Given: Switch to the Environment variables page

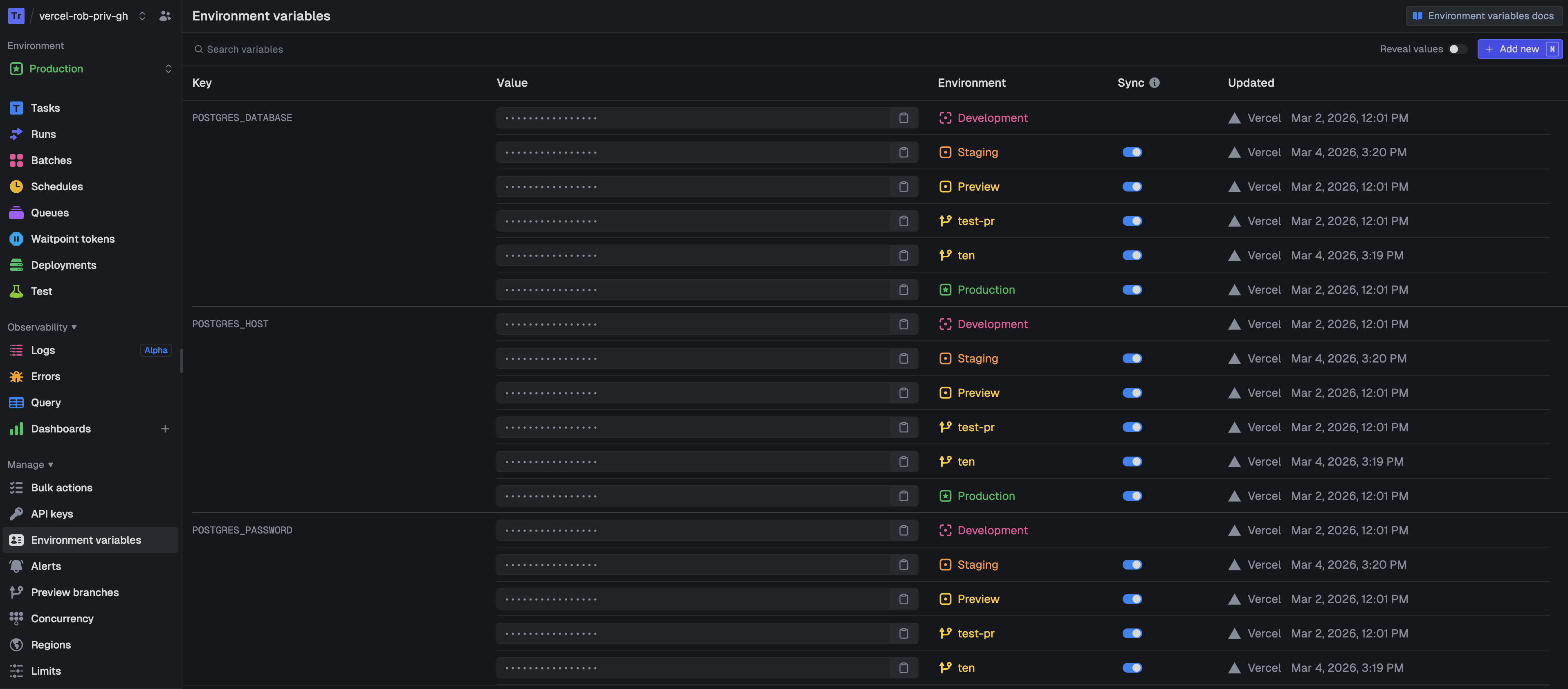Looking at the screenshot, I should (86, 540).
